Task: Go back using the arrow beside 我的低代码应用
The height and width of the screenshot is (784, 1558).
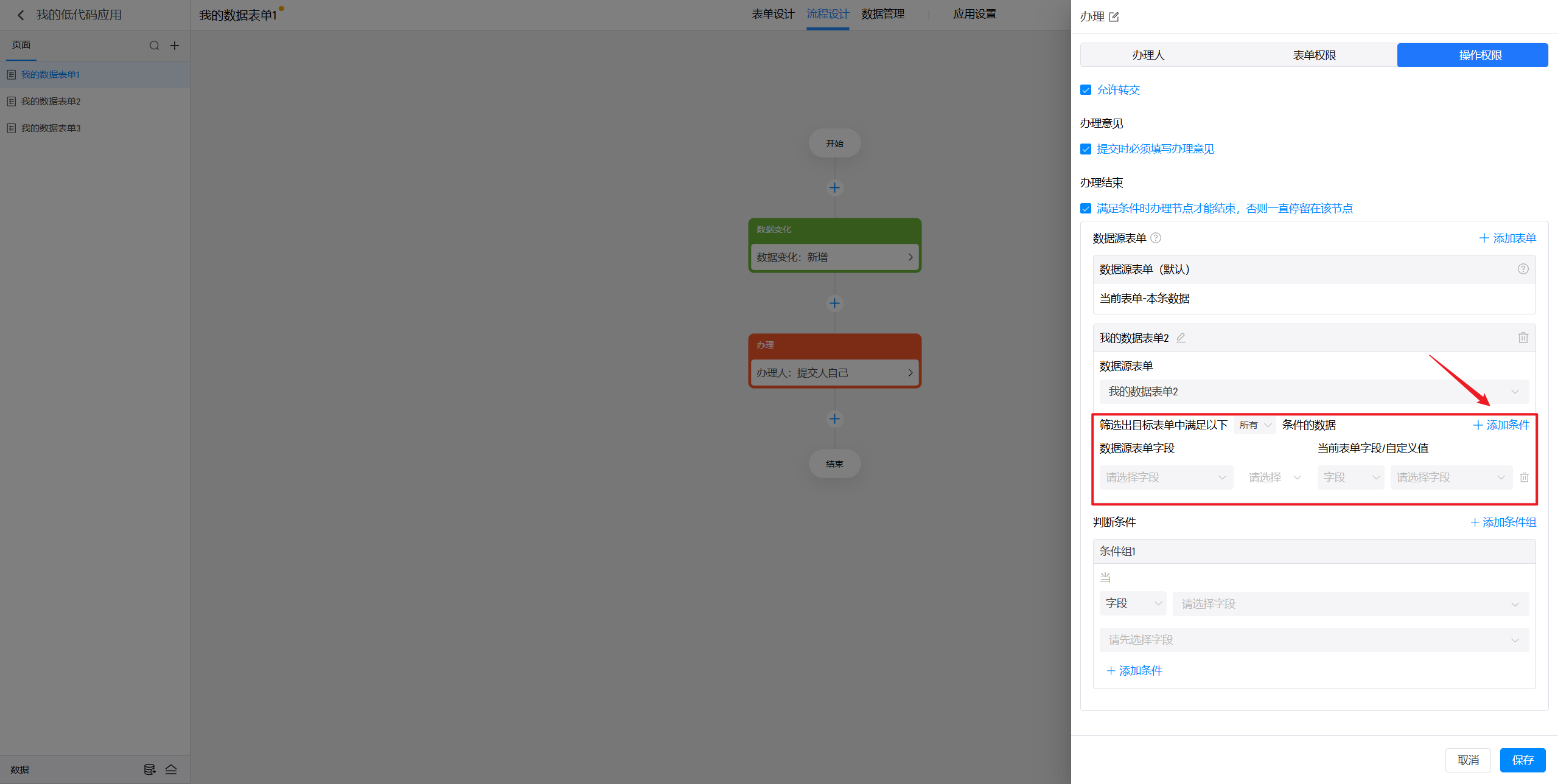Action: pyautogui.click(x=21, y=15)
